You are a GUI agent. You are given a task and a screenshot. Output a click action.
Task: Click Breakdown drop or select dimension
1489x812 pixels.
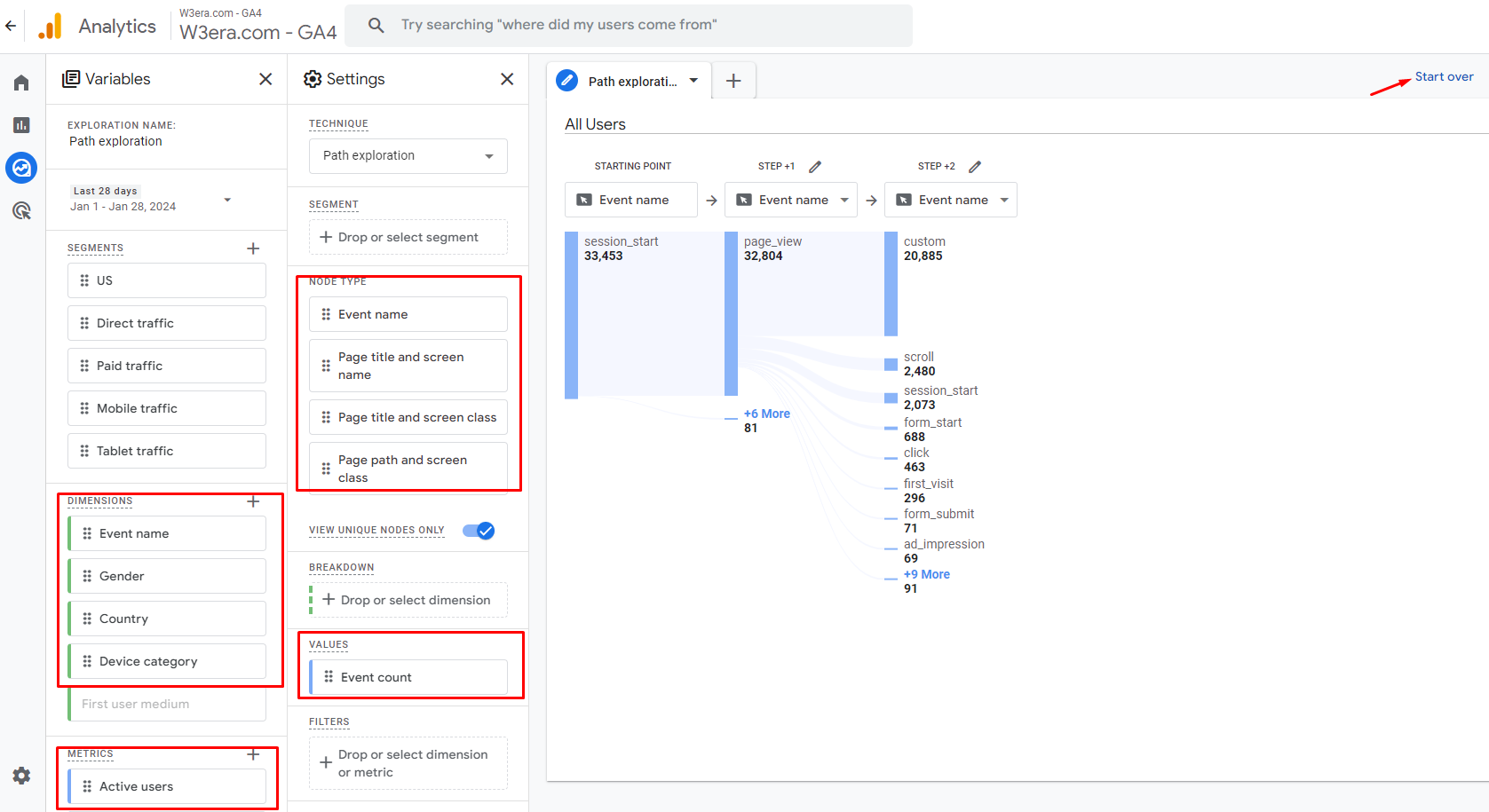(408, 600)
